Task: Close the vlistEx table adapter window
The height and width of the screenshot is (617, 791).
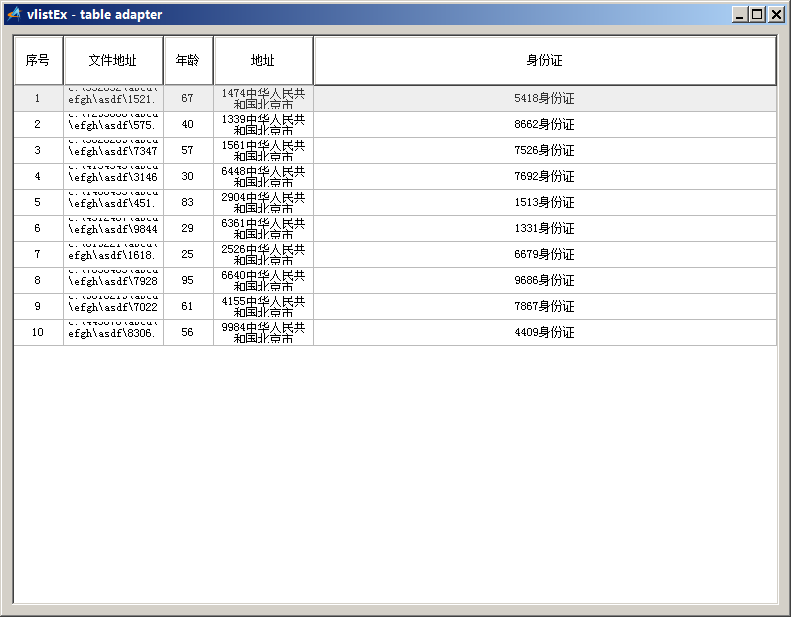Action: pos(775,15)
